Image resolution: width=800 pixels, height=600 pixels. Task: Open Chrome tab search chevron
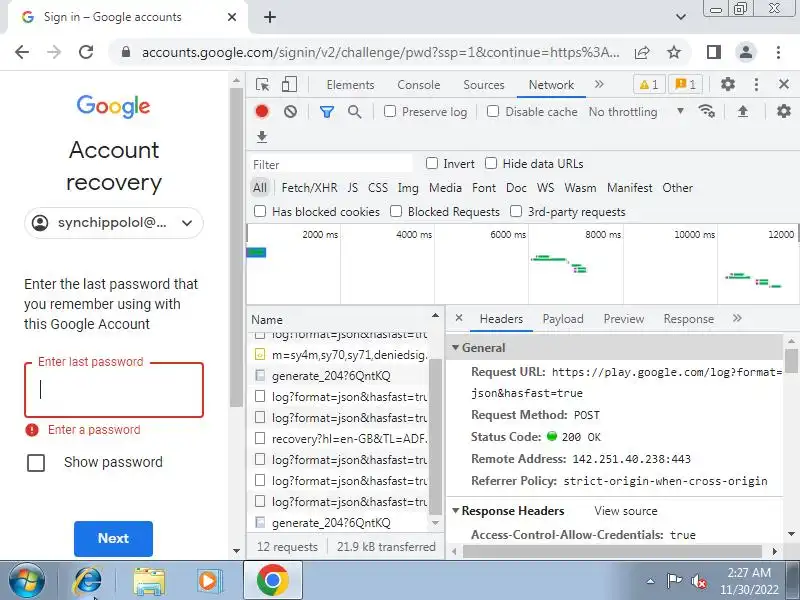click(x=681, y=17)
